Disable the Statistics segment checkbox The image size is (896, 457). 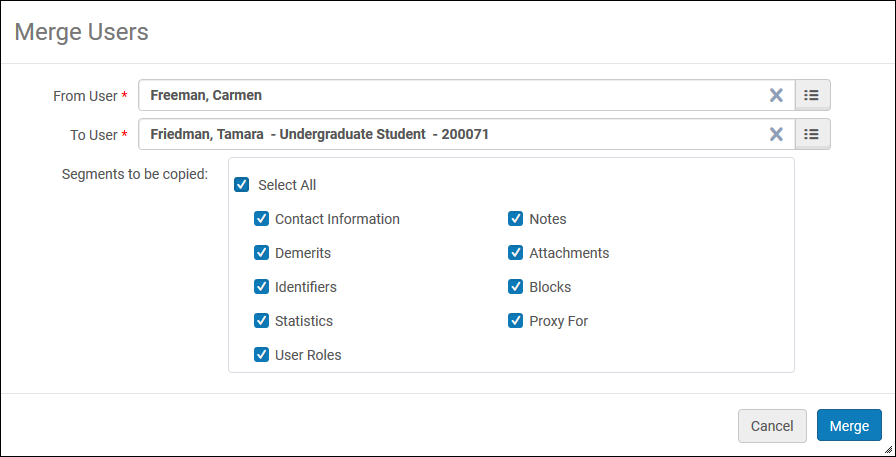pos(261,321)
